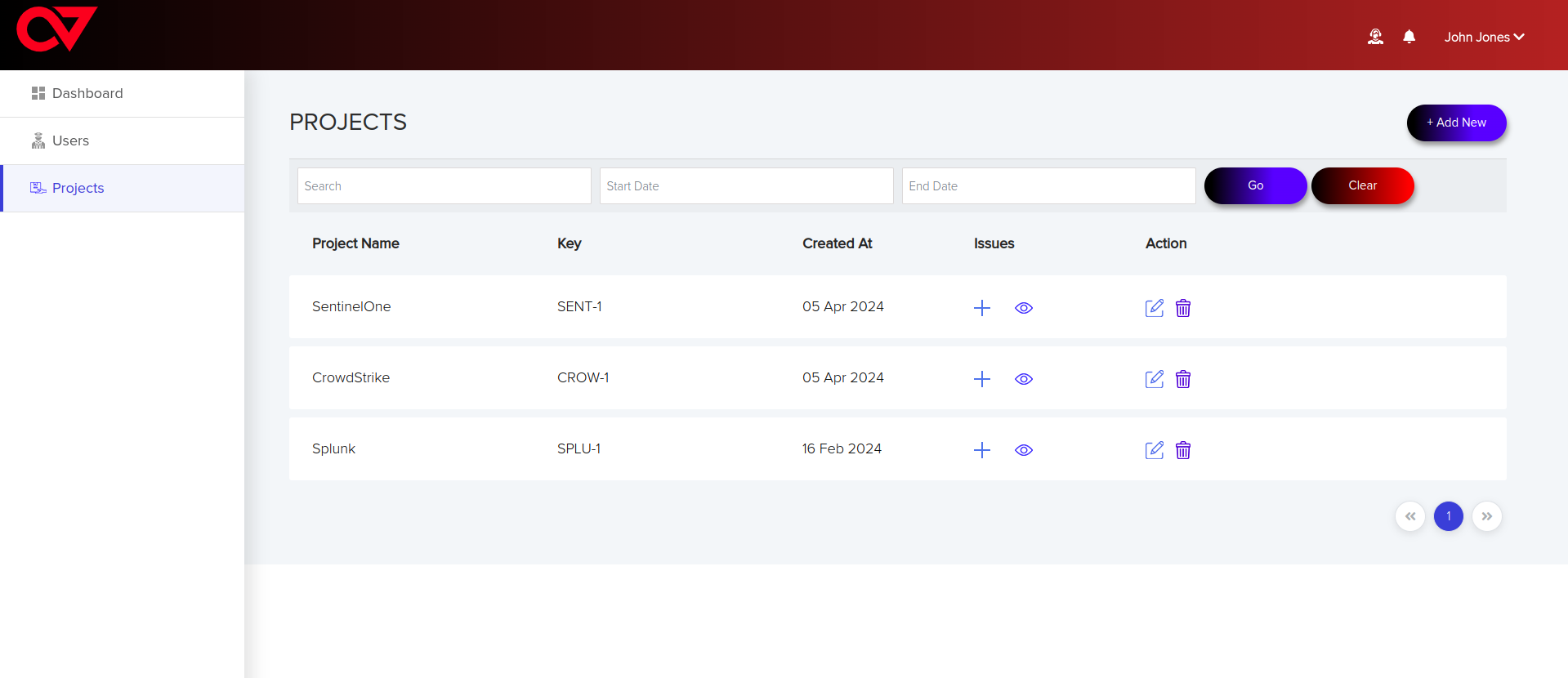Viewport: 1568px width, 678px height.
Task: Select the Projects menu item
Action: [122, 188]
